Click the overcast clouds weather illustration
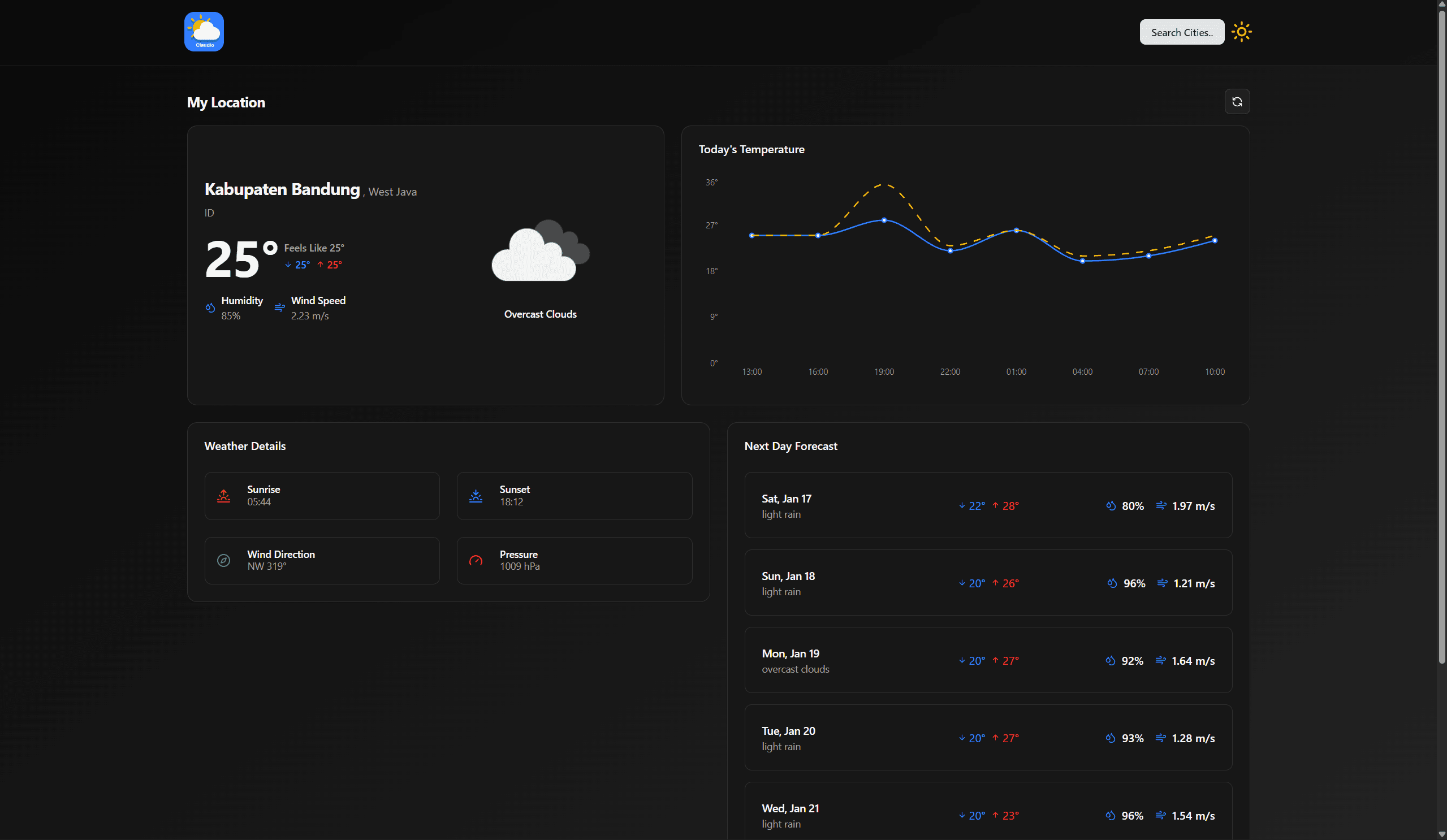Screen dimensions: 1447x840 pos(541,250)
